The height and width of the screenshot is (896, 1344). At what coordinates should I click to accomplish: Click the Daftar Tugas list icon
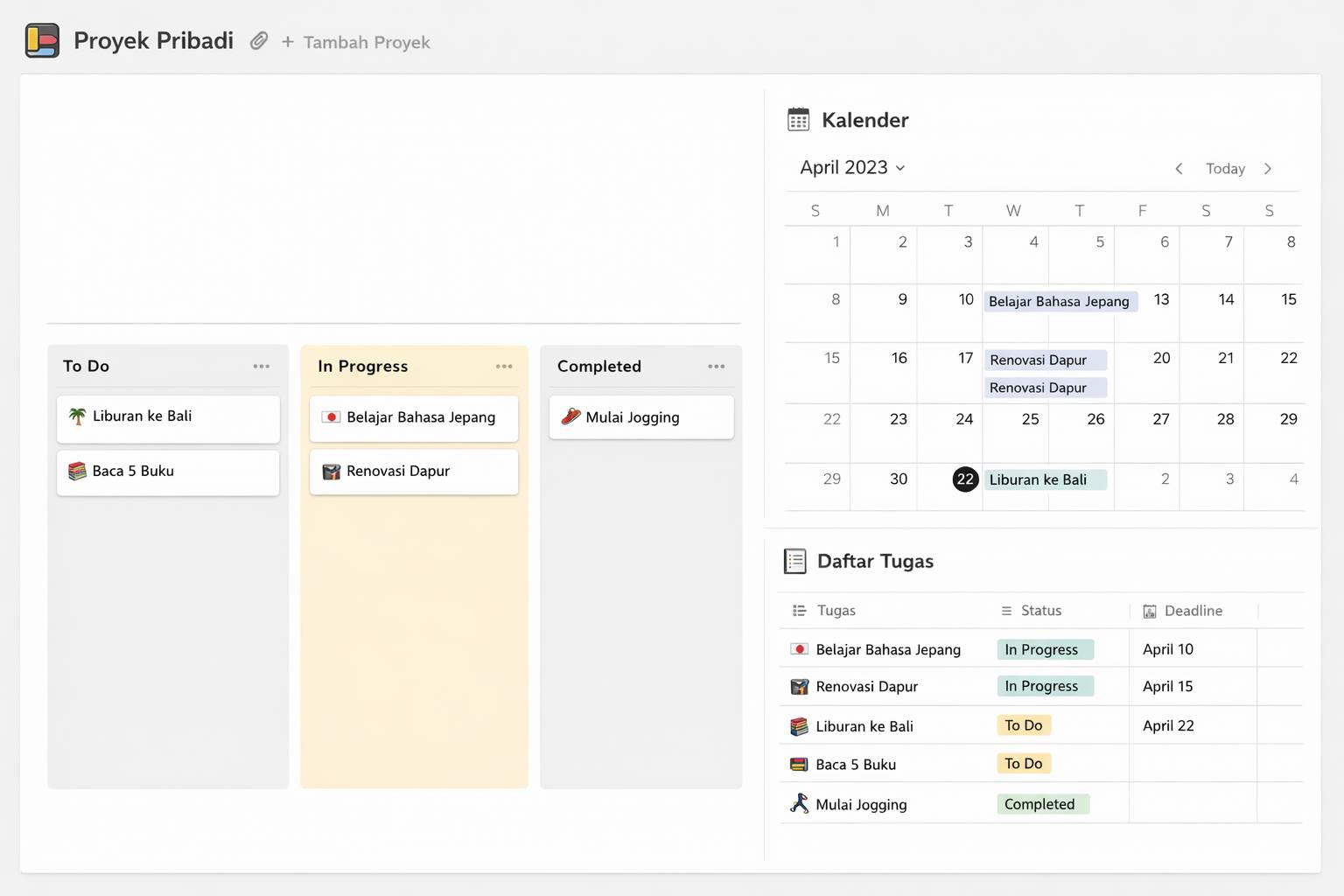[794, 561]
